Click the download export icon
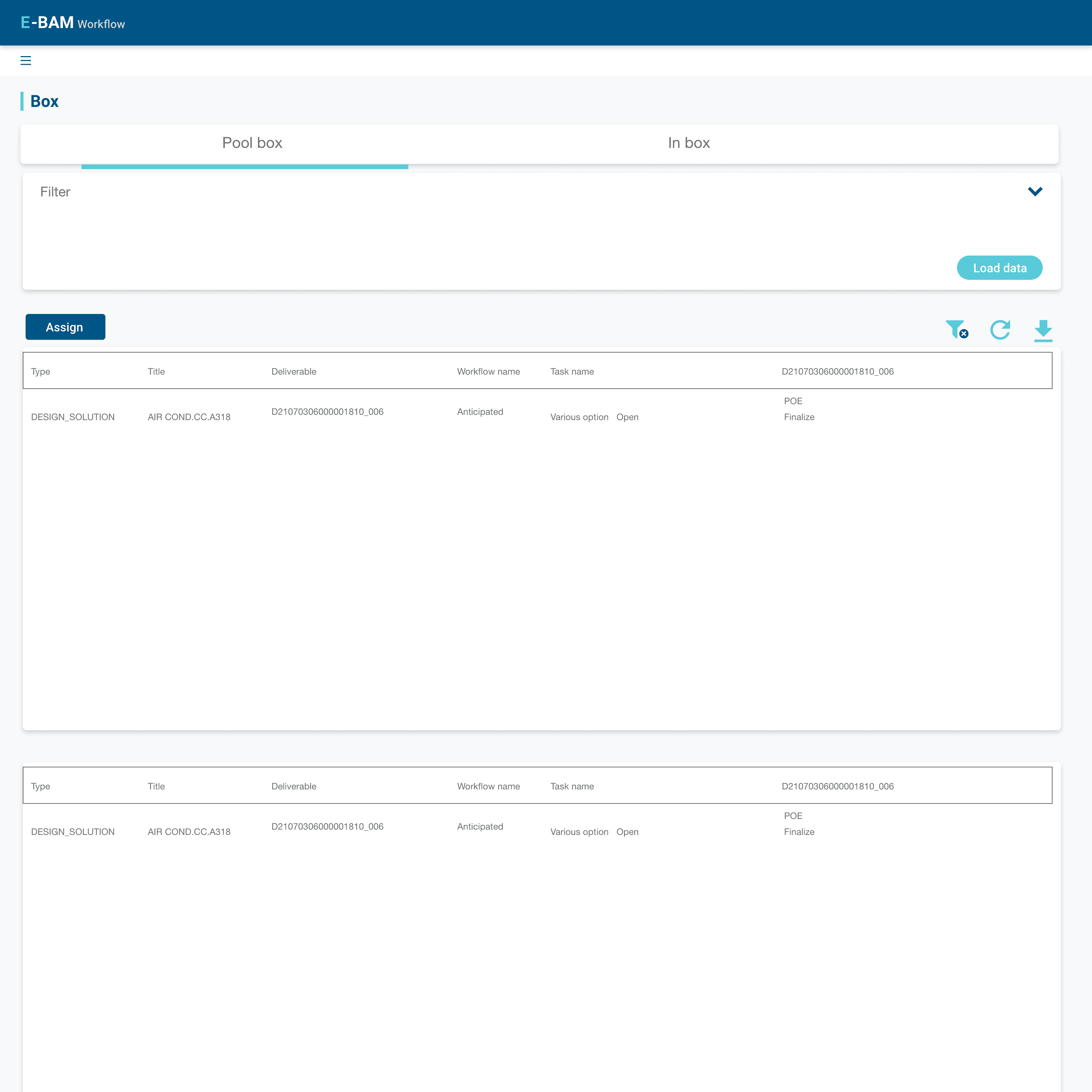The height and width of the screenshot is (1092, 1092). pos(1043,330)
